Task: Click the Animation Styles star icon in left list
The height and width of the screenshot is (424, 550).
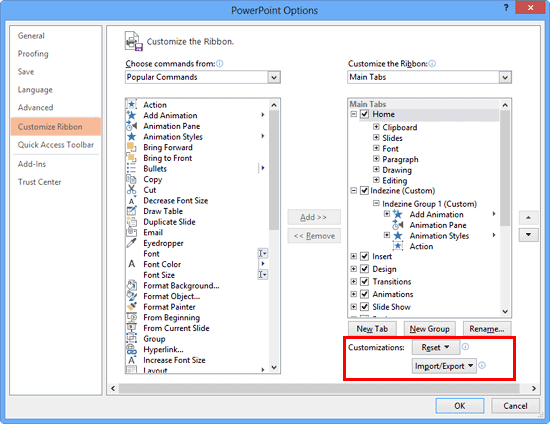Action: coord(132,136)
